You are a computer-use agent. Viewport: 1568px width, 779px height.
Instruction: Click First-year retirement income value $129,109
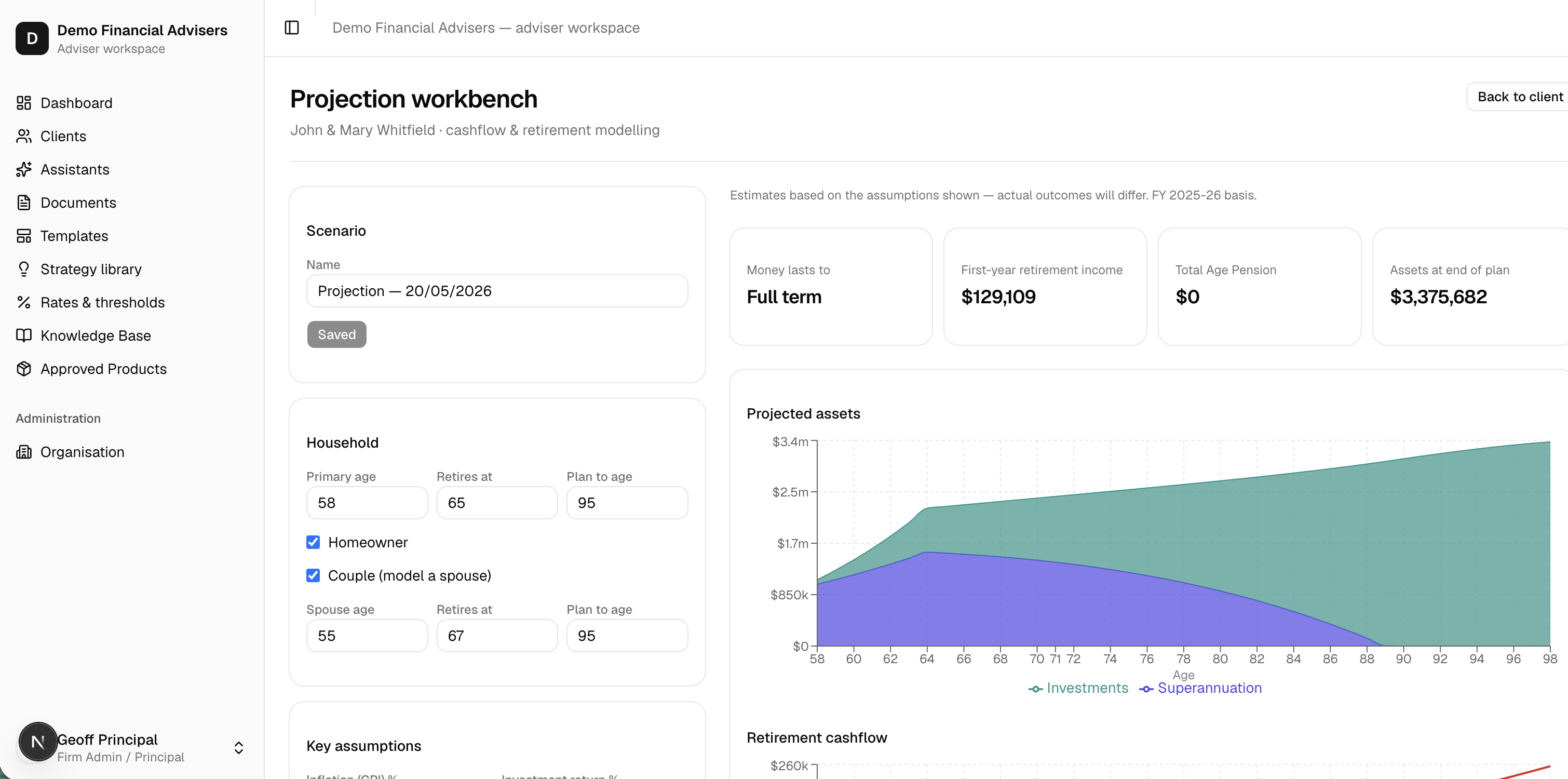tap(998, 297)
